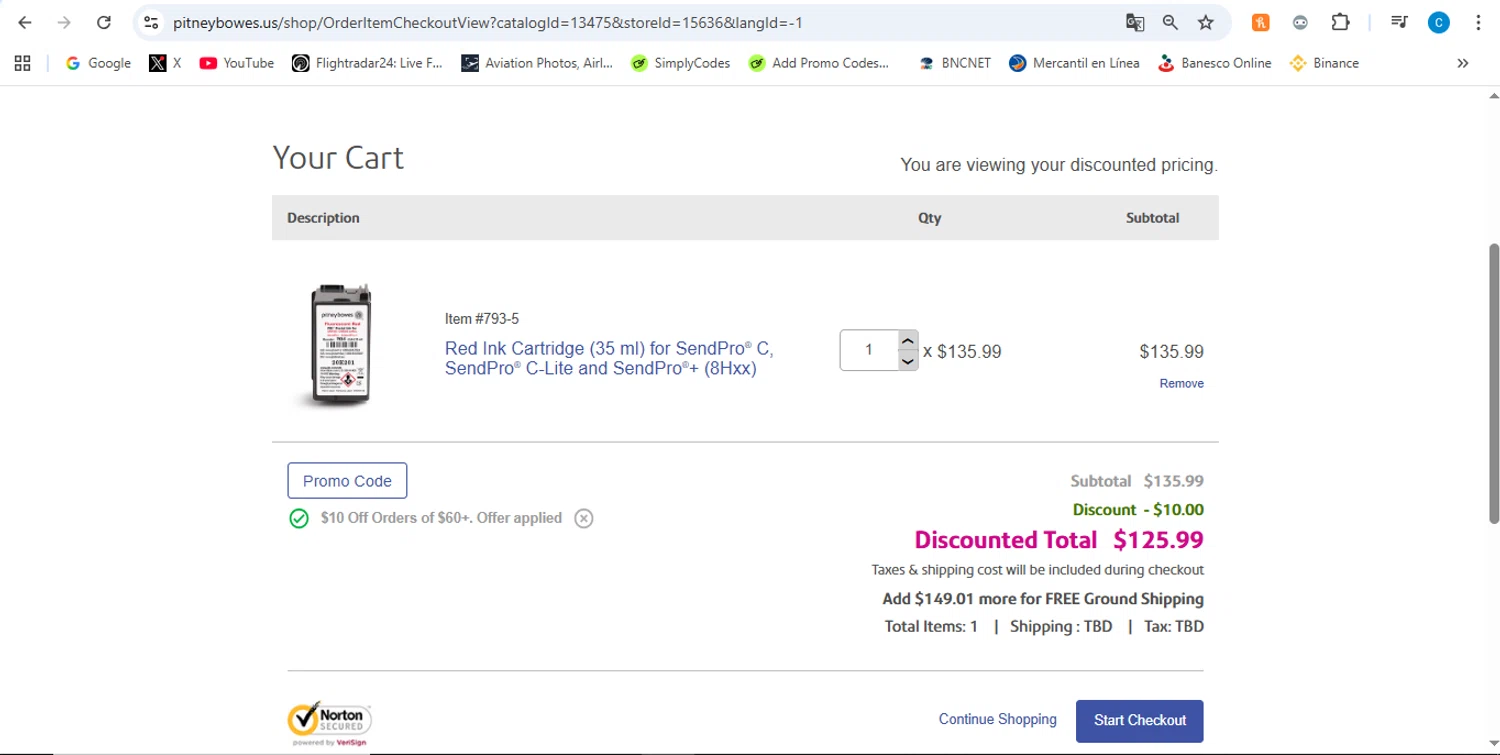Screen dimensions: 1500x755
Task: Click the Start Checkout button
Action: pyautogui.click(x=1140, y=720)
